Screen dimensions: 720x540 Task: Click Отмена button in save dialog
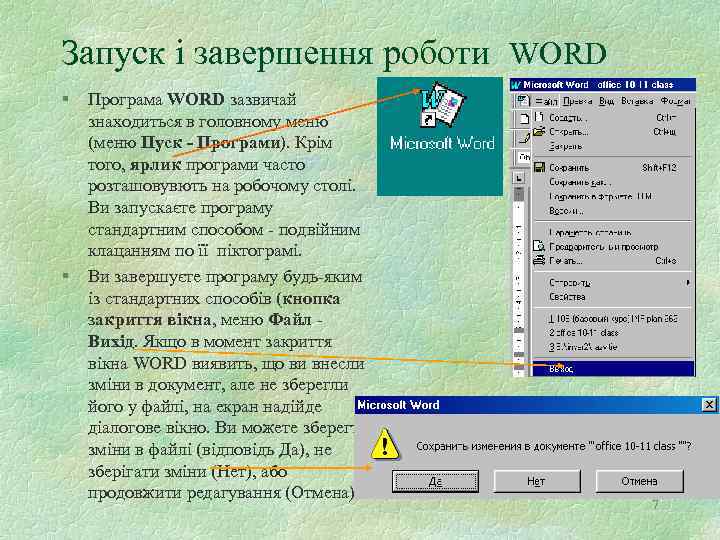tap(639, 481)
